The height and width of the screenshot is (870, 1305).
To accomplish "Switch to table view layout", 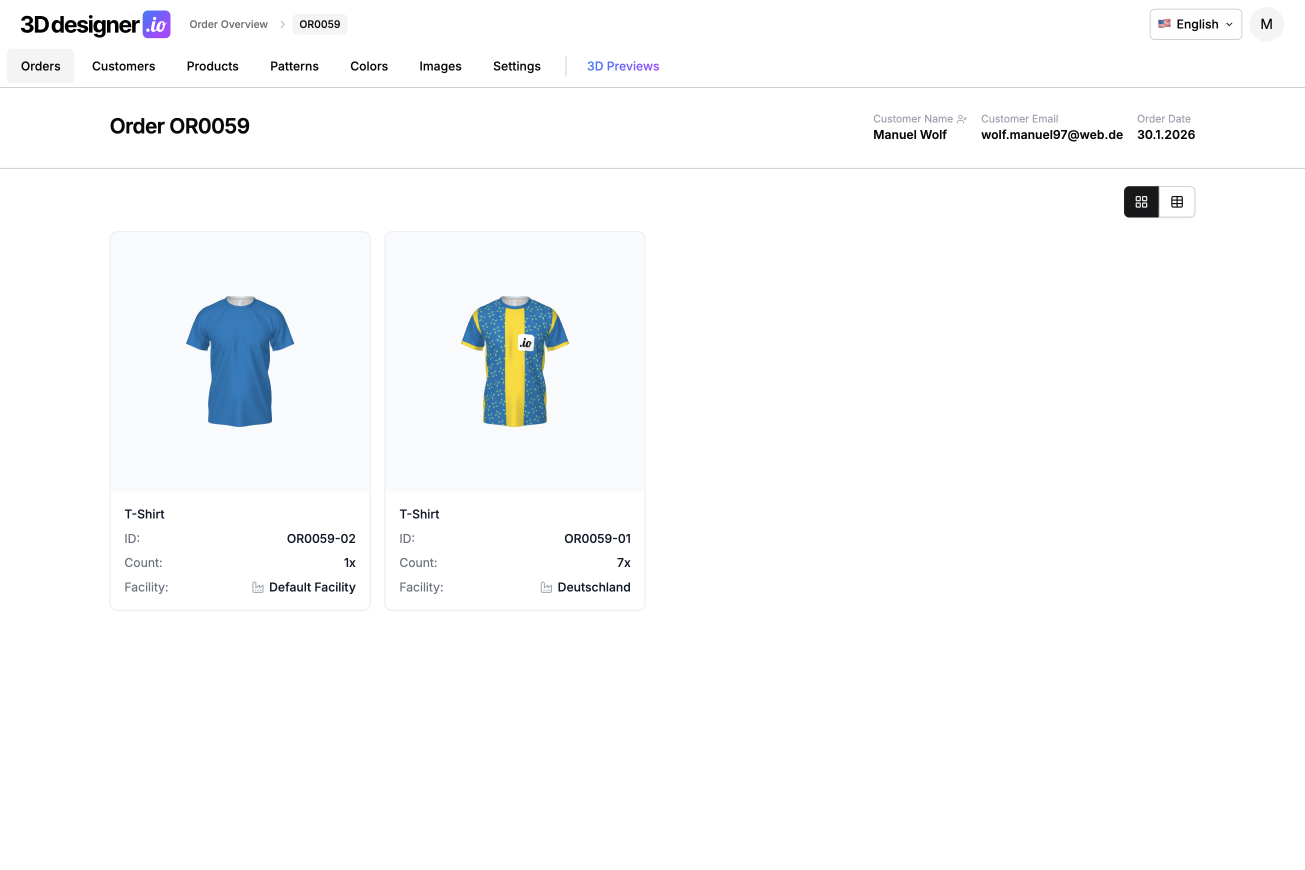I will coord(1177,202).
